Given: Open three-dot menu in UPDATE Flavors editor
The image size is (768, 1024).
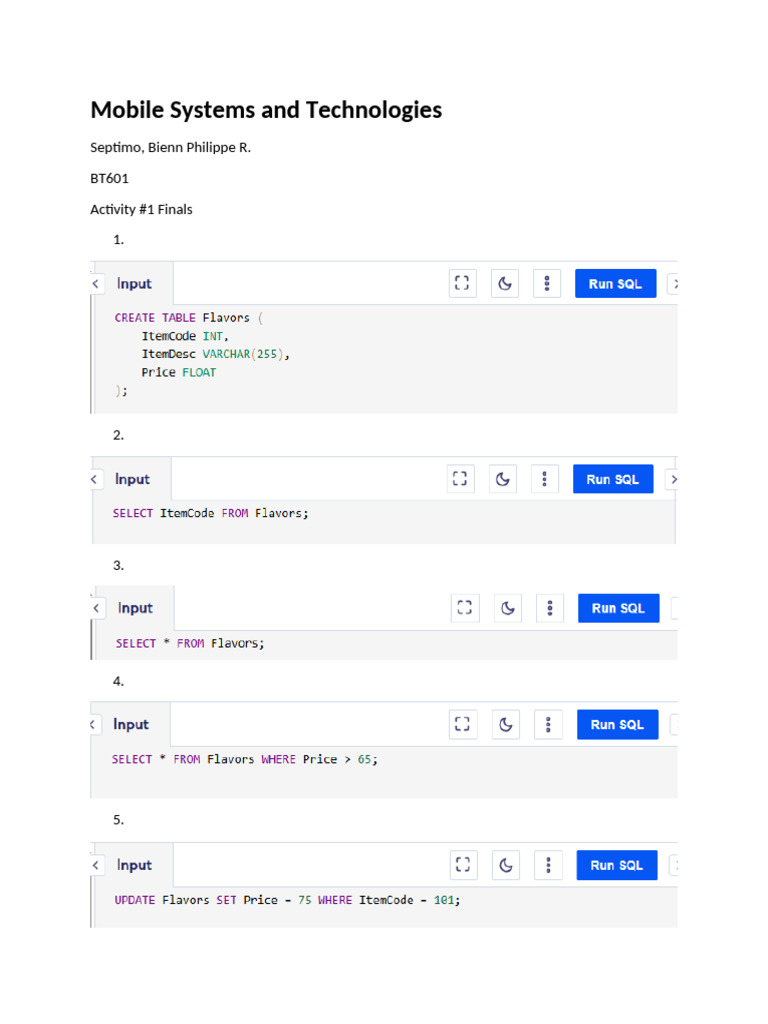Looking at the screenshot, I should coord(549,865).
